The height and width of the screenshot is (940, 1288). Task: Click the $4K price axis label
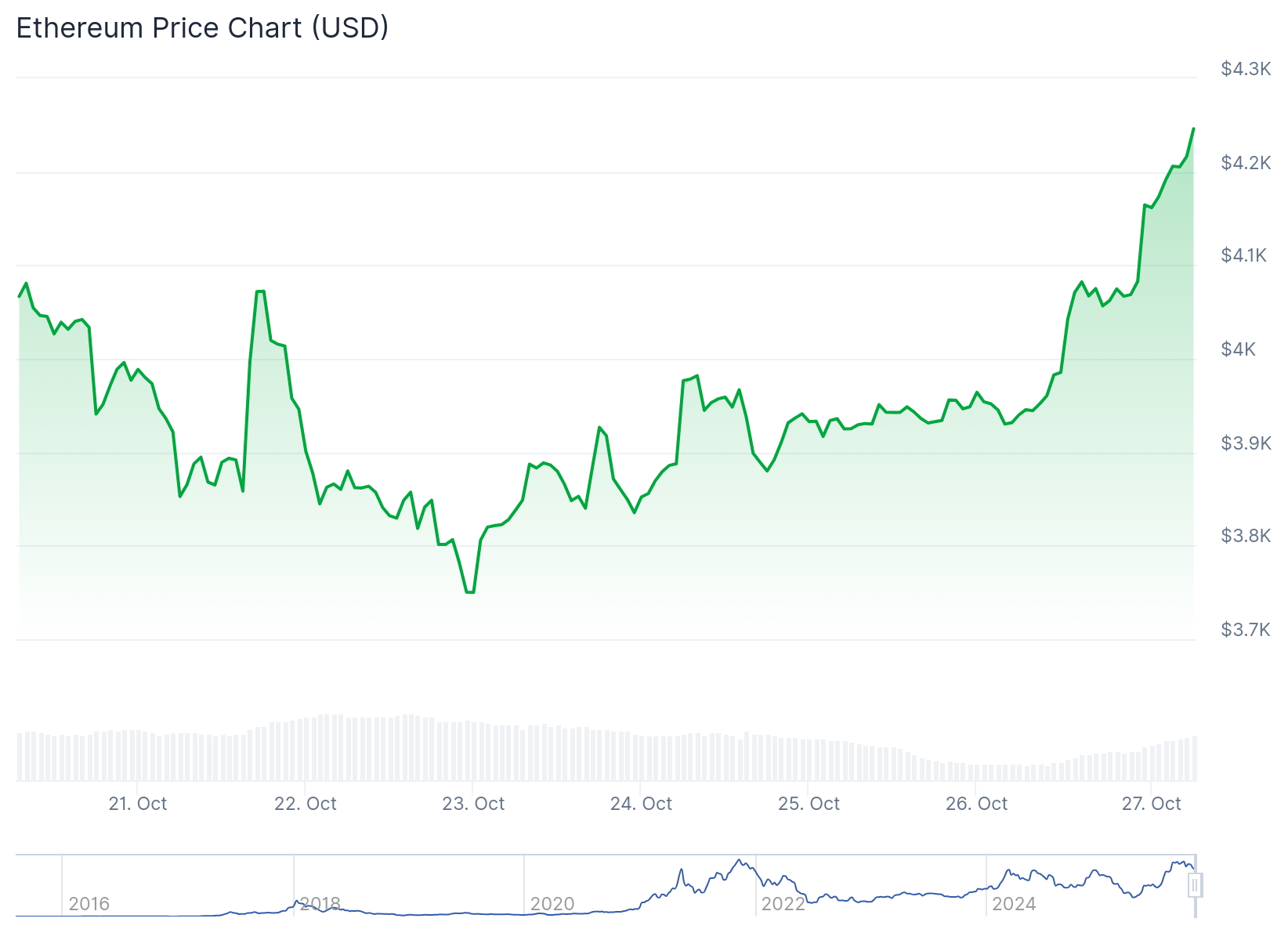1238,349
